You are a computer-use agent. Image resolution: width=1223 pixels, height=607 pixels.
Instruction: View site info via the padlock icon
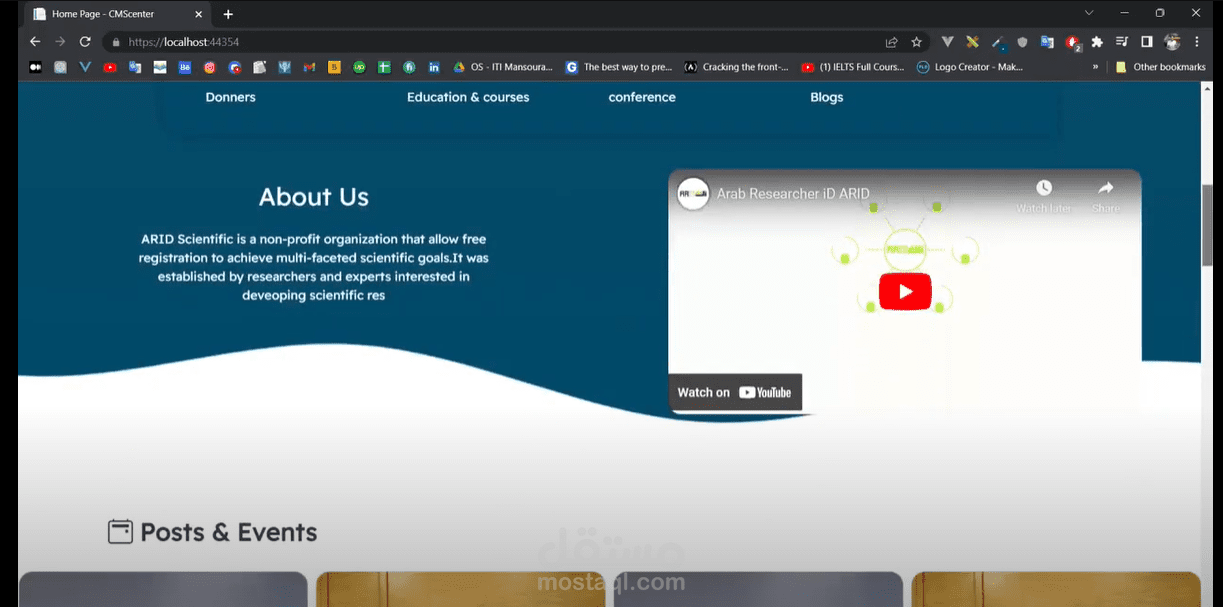coord(116,42)
